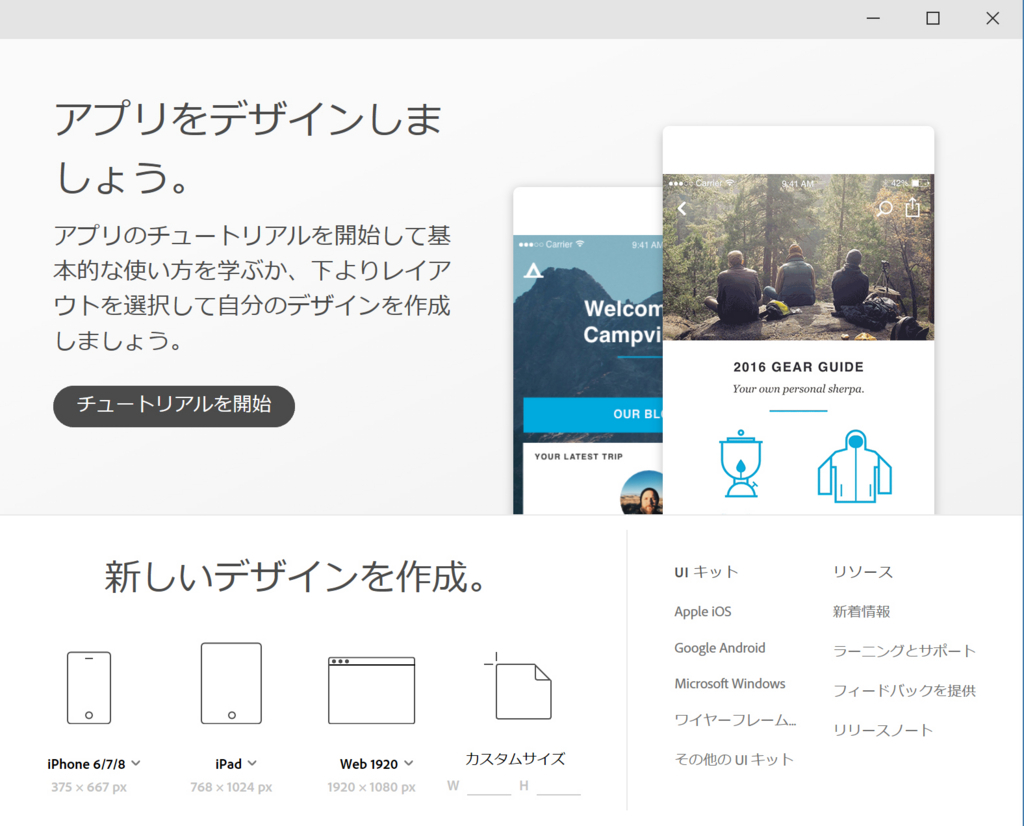
Task: Open the Microsoft Windows UI kit
Action: (729, 684)
